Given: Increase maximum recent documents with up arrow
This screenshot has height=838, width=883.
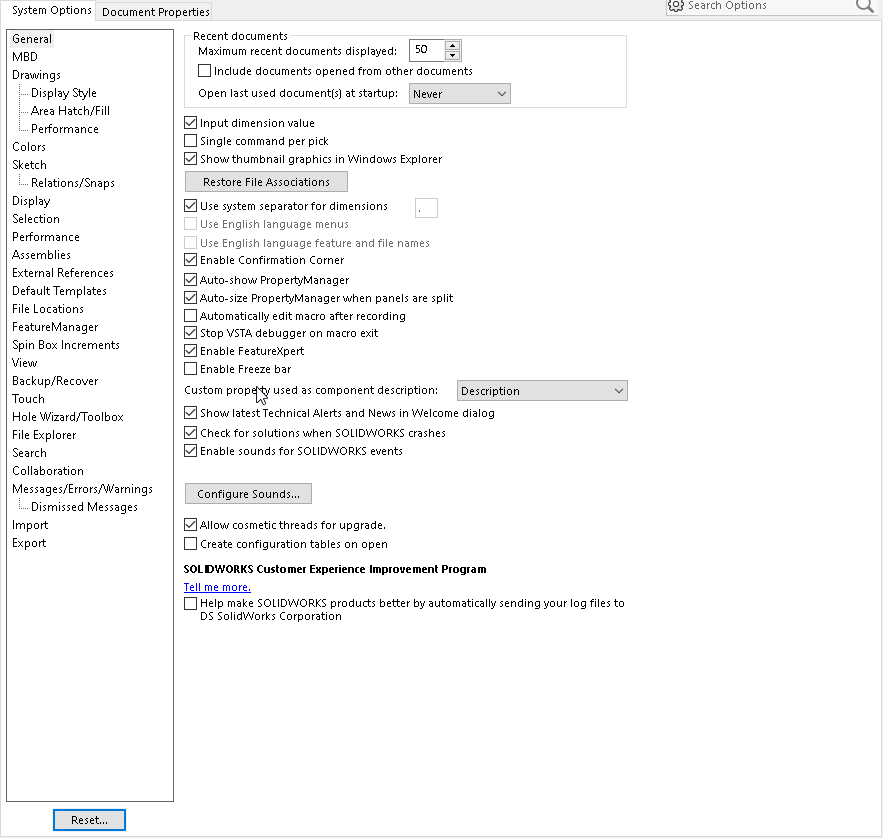Looking at the screenshot, I should [x=452, y=46].
